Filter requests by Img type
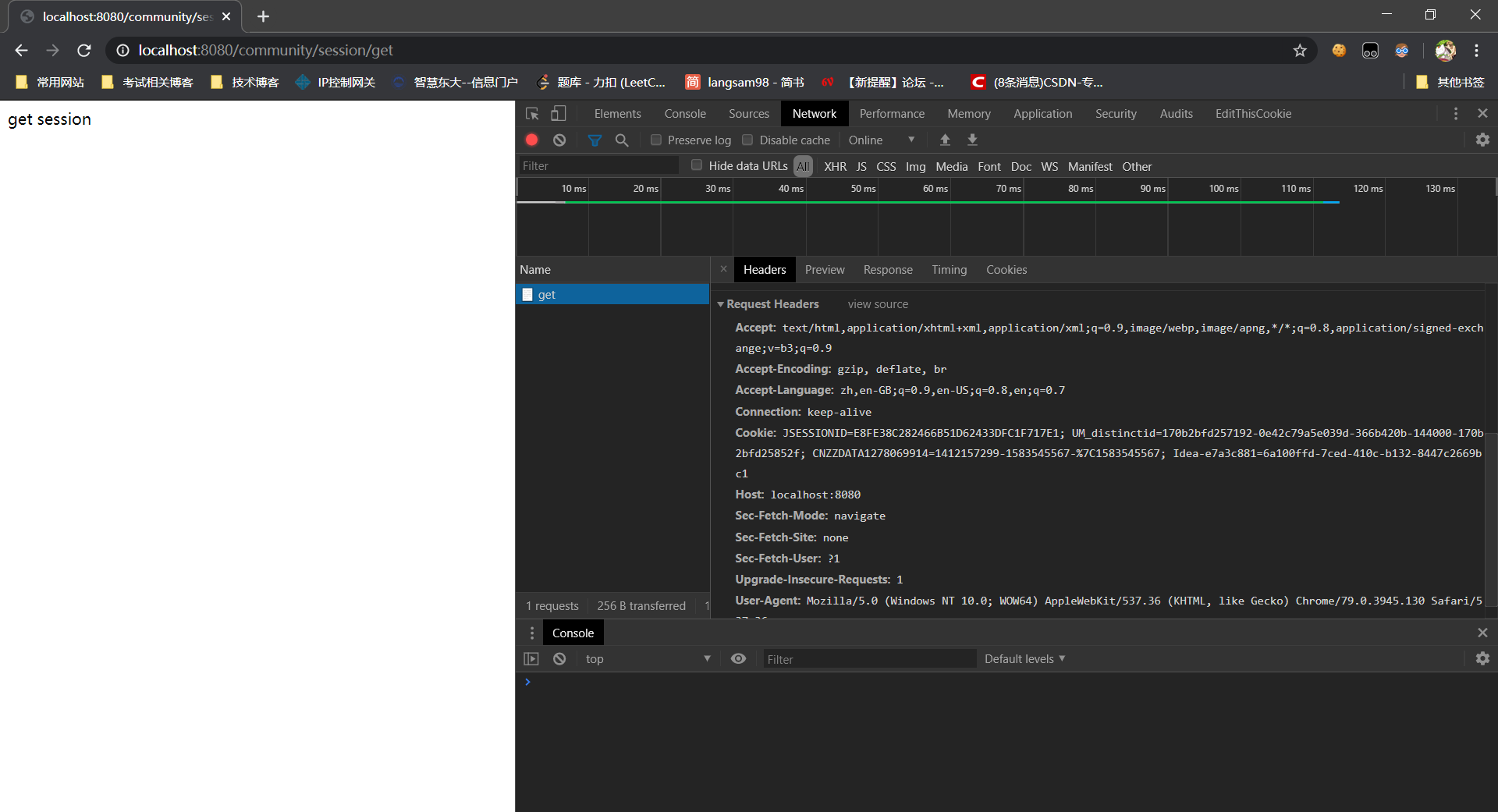The width and height of the screenshot is (1498, 812). [915, 166]
